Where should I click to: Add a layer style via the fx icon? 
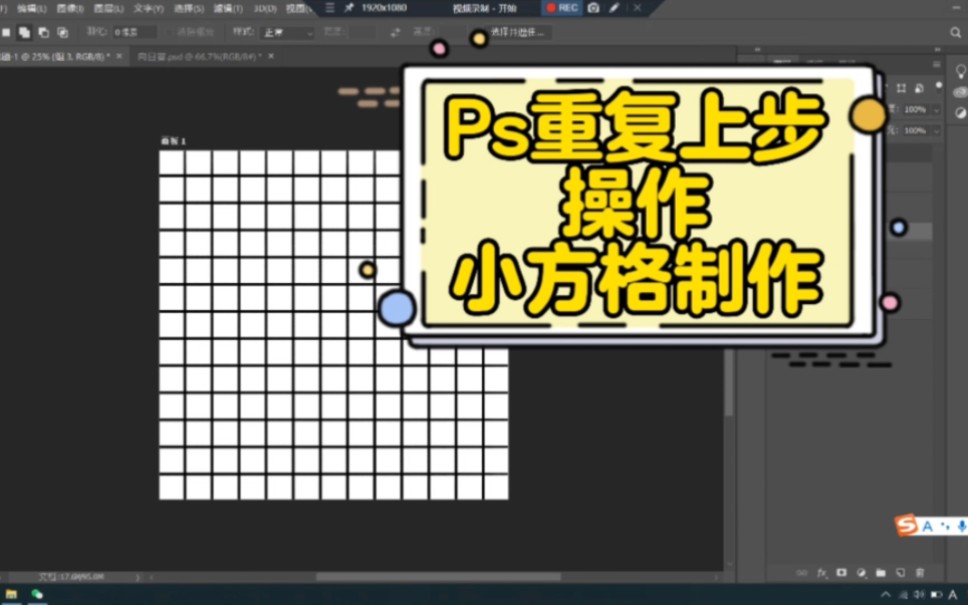[822, 573]
